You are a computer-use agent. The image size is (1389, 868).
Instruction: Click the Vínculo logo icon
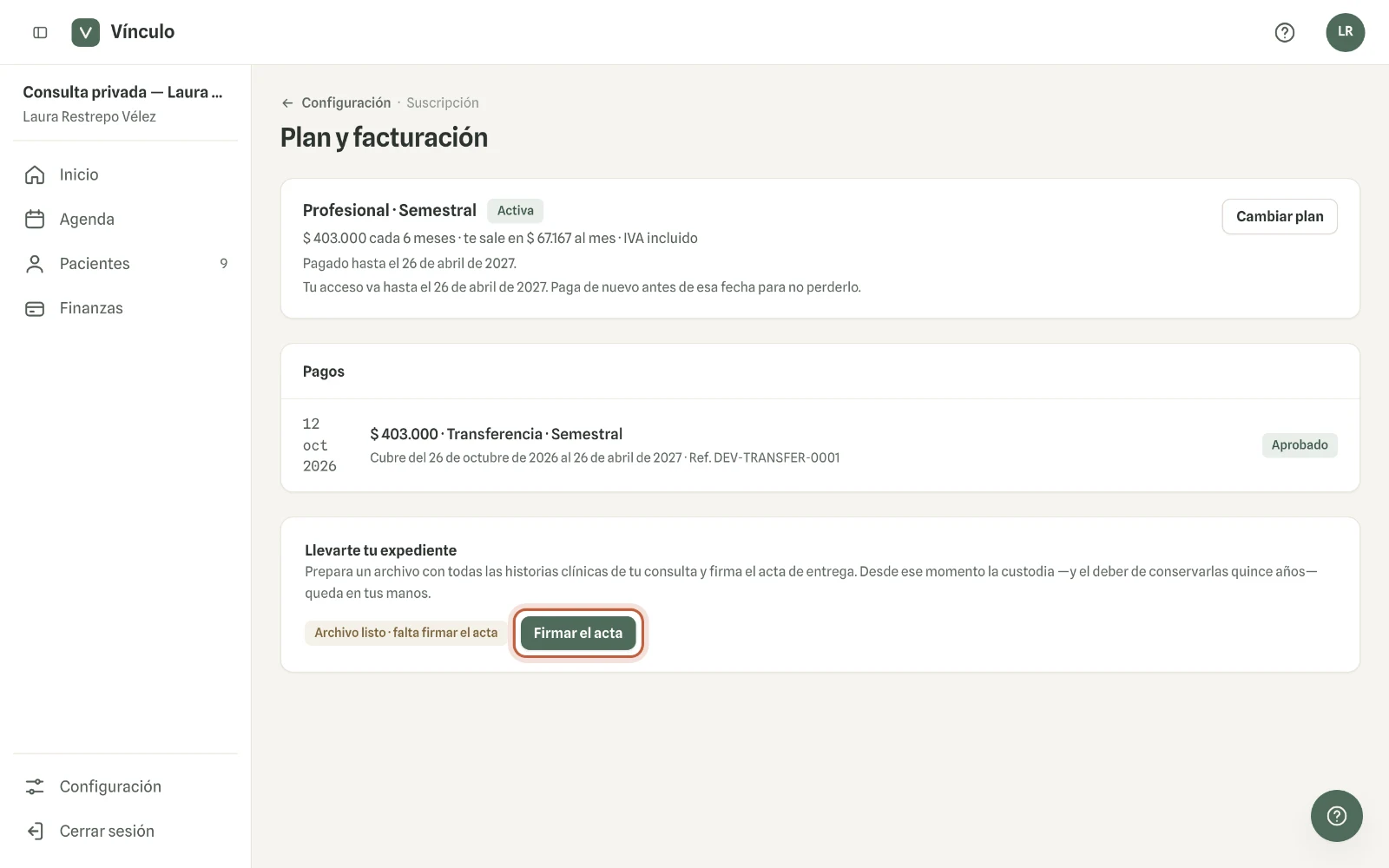pyautogui.click(x=85, y=32)
